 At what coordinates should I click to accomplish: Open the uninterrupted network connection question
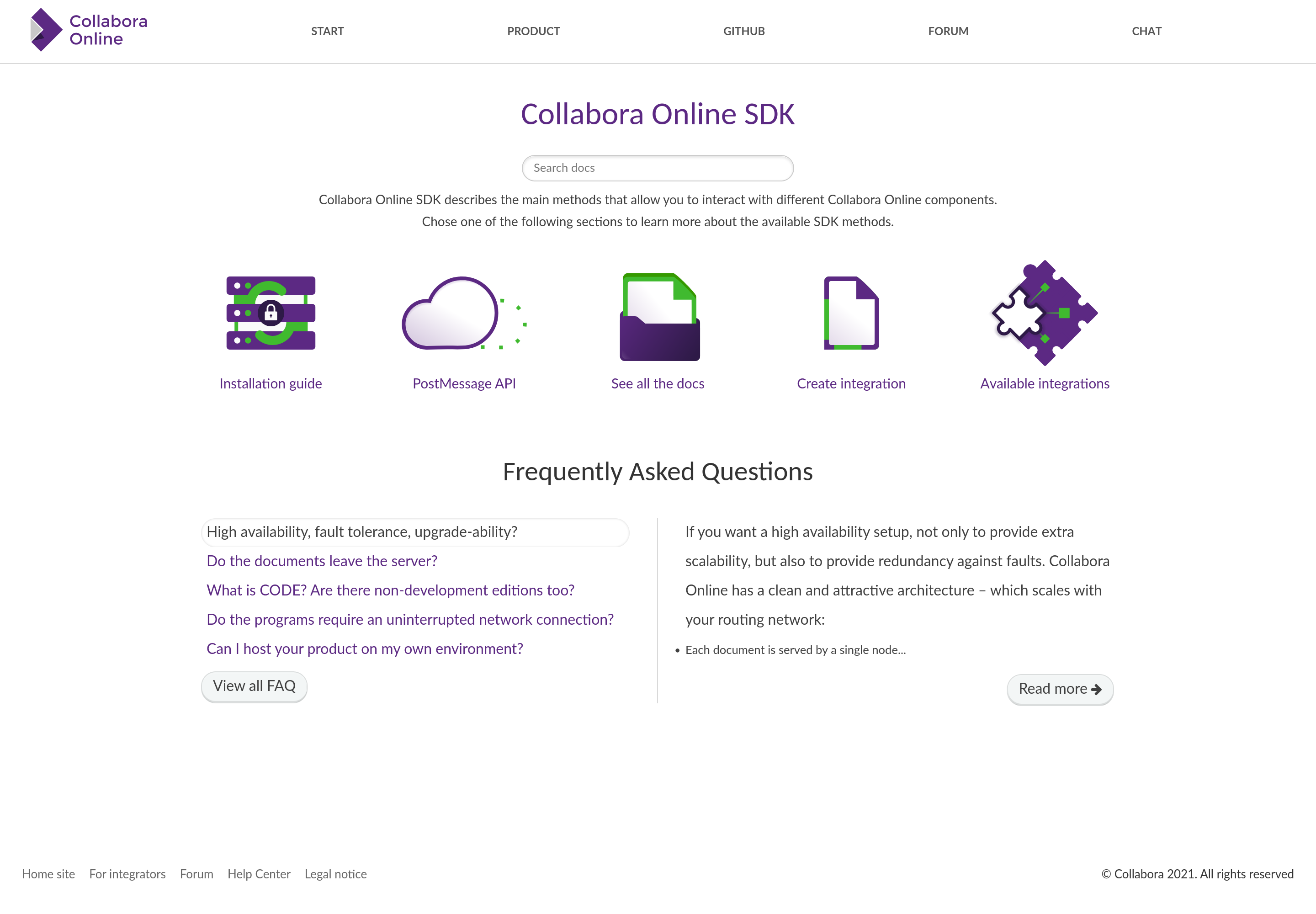pyautogui.click(x=410, y=620)
